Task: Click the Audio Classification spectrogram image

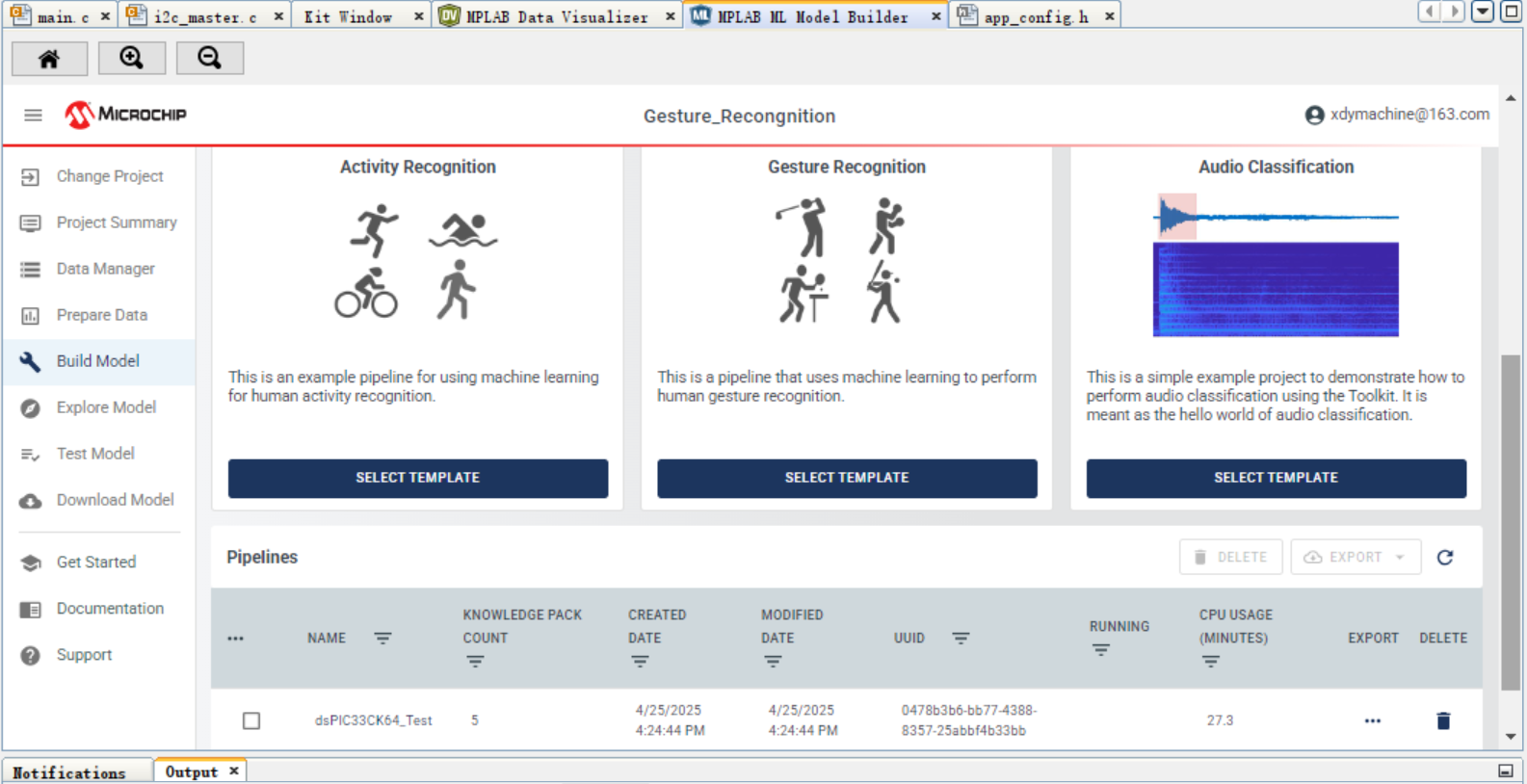Action: point(1276,289)
